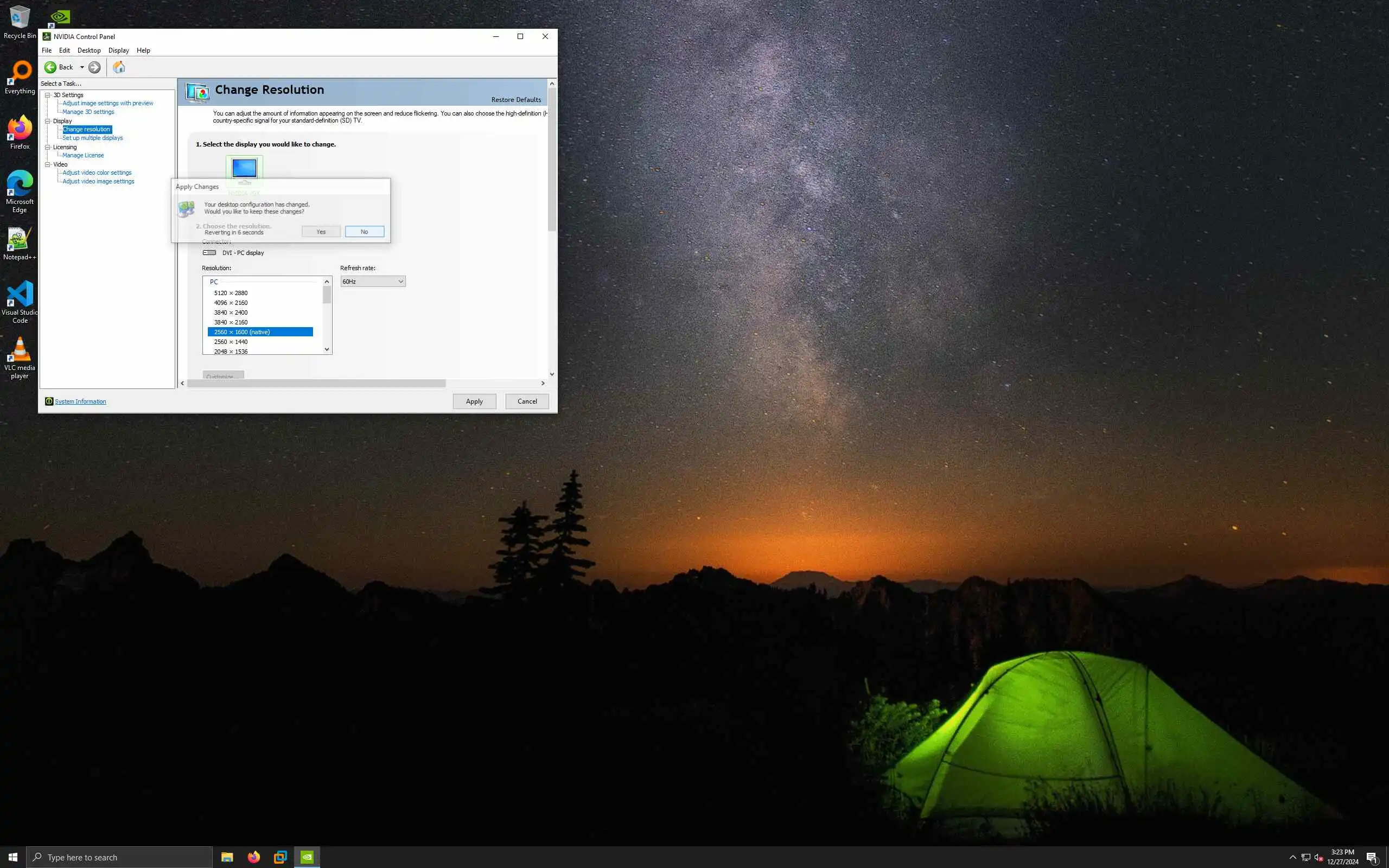Open NVIDIA shortcut on desktop
Screen dimensions: 1389x868
[x=60, y=17]
